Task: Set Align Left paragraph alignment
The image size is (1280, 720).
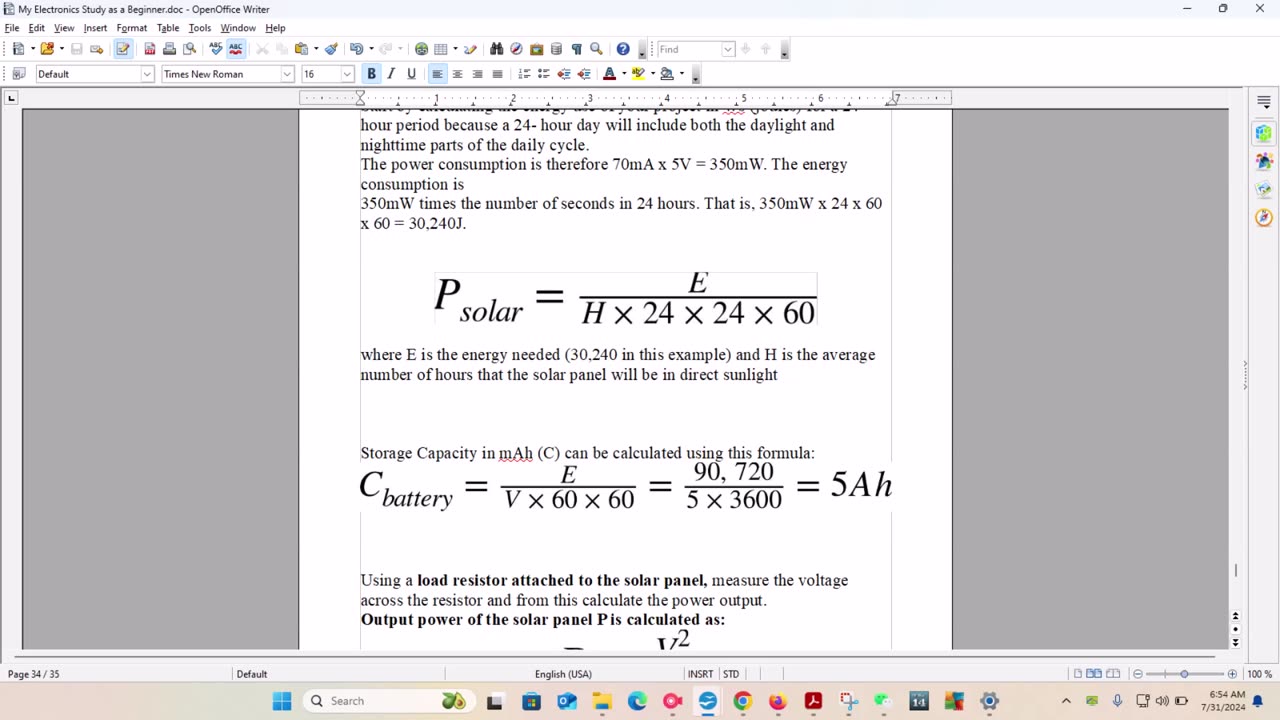Action: click(x=437, y=74)
